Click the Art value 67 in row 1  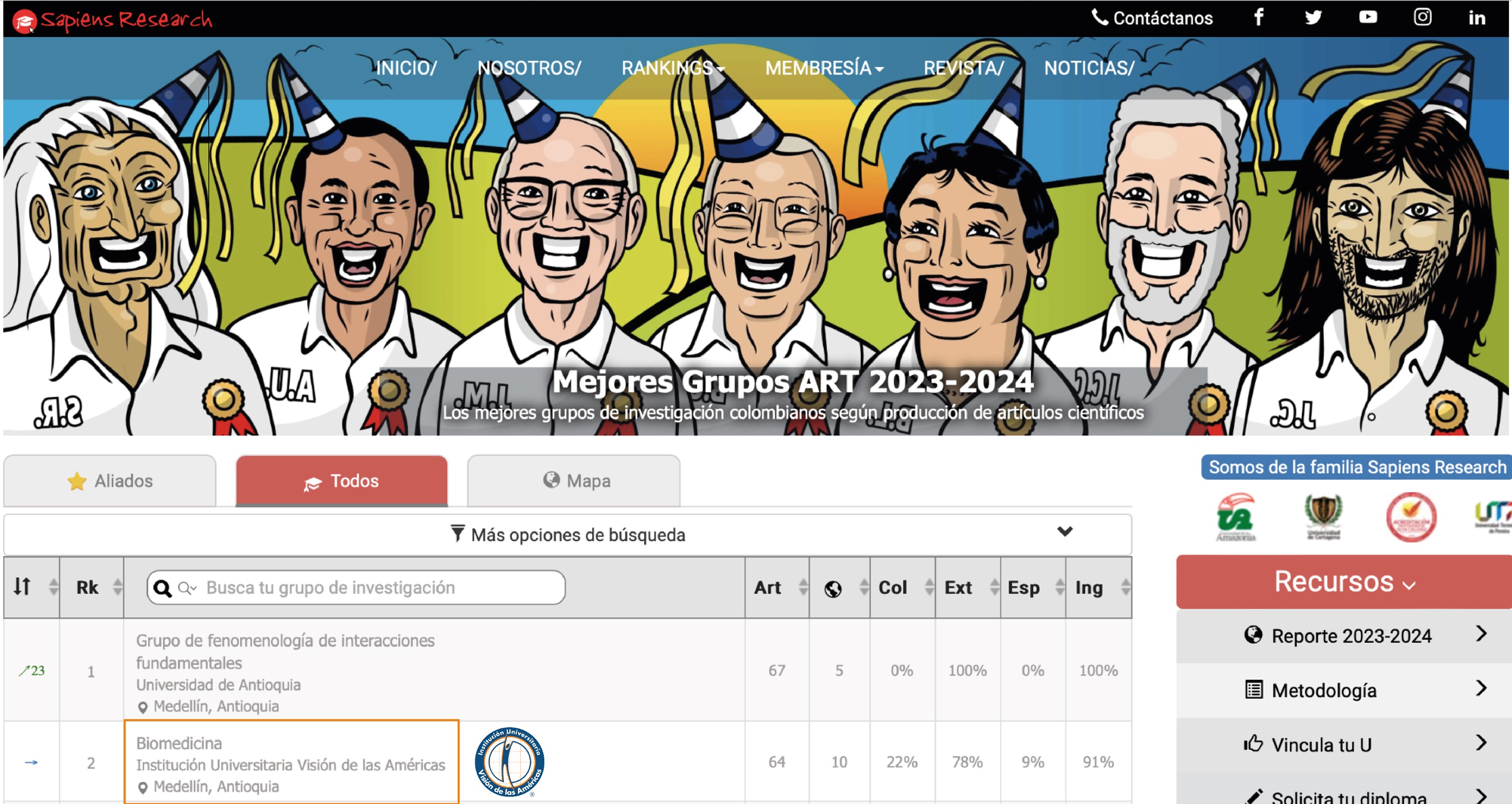tap(777, 670)
